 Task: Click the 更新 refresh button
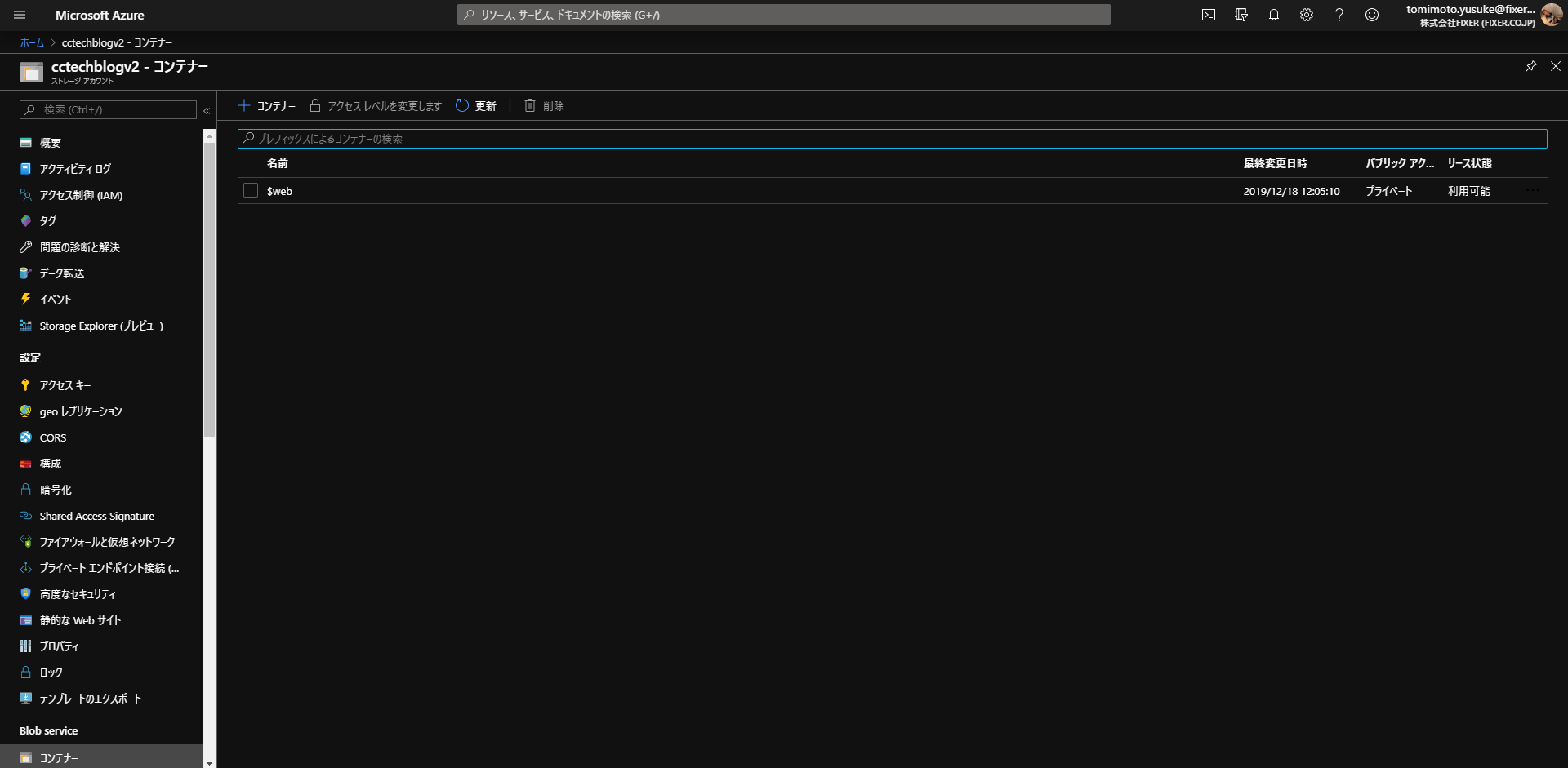point(476,106)
